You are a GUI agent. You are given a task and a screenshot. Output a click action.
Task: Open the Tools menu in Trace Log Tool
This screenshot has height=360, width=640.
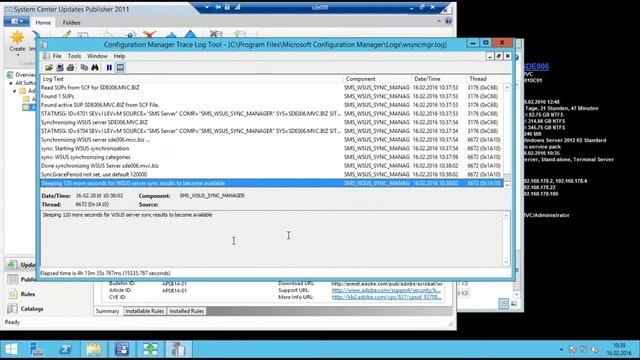(74, 56)
